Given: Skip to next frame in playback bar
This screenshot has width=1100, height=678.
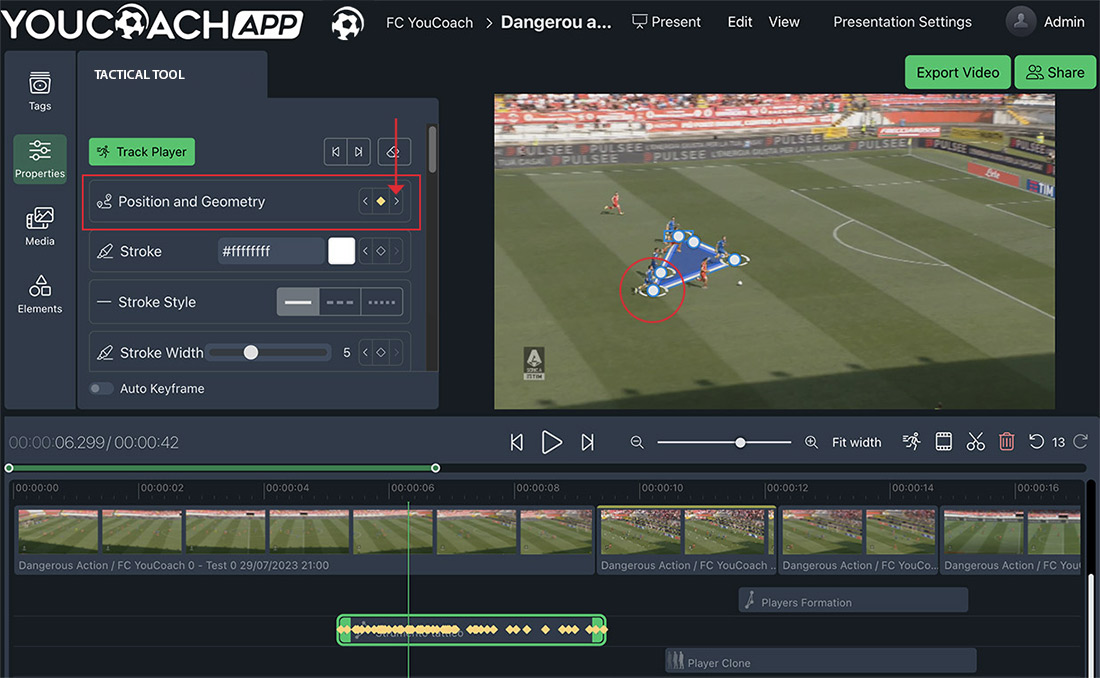Looking at the screenshot, I should click(x=588, y=442).
